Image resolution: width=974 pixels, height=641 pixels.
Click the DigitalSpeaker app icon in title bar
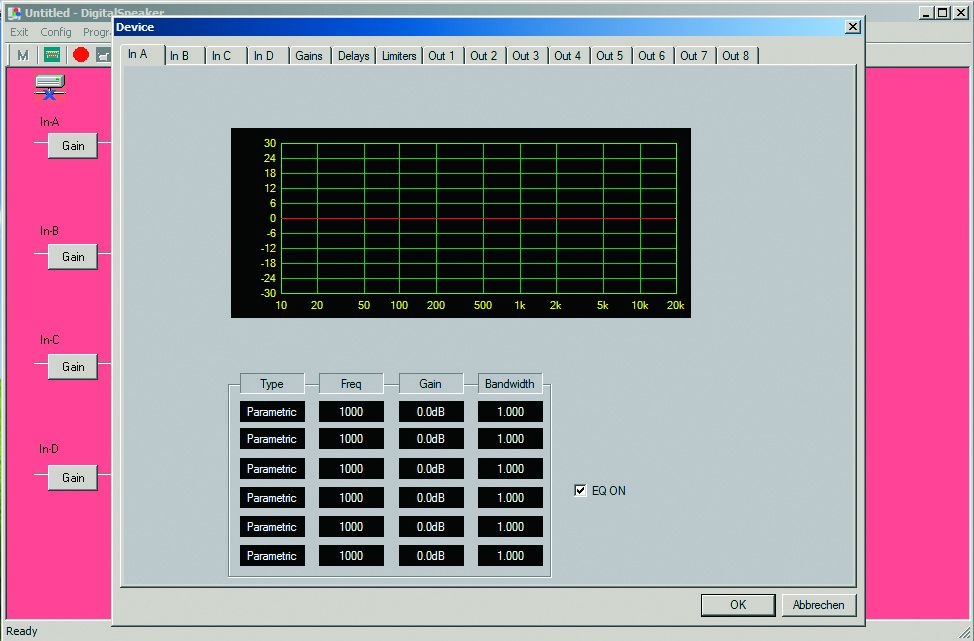tap(14, 13)
